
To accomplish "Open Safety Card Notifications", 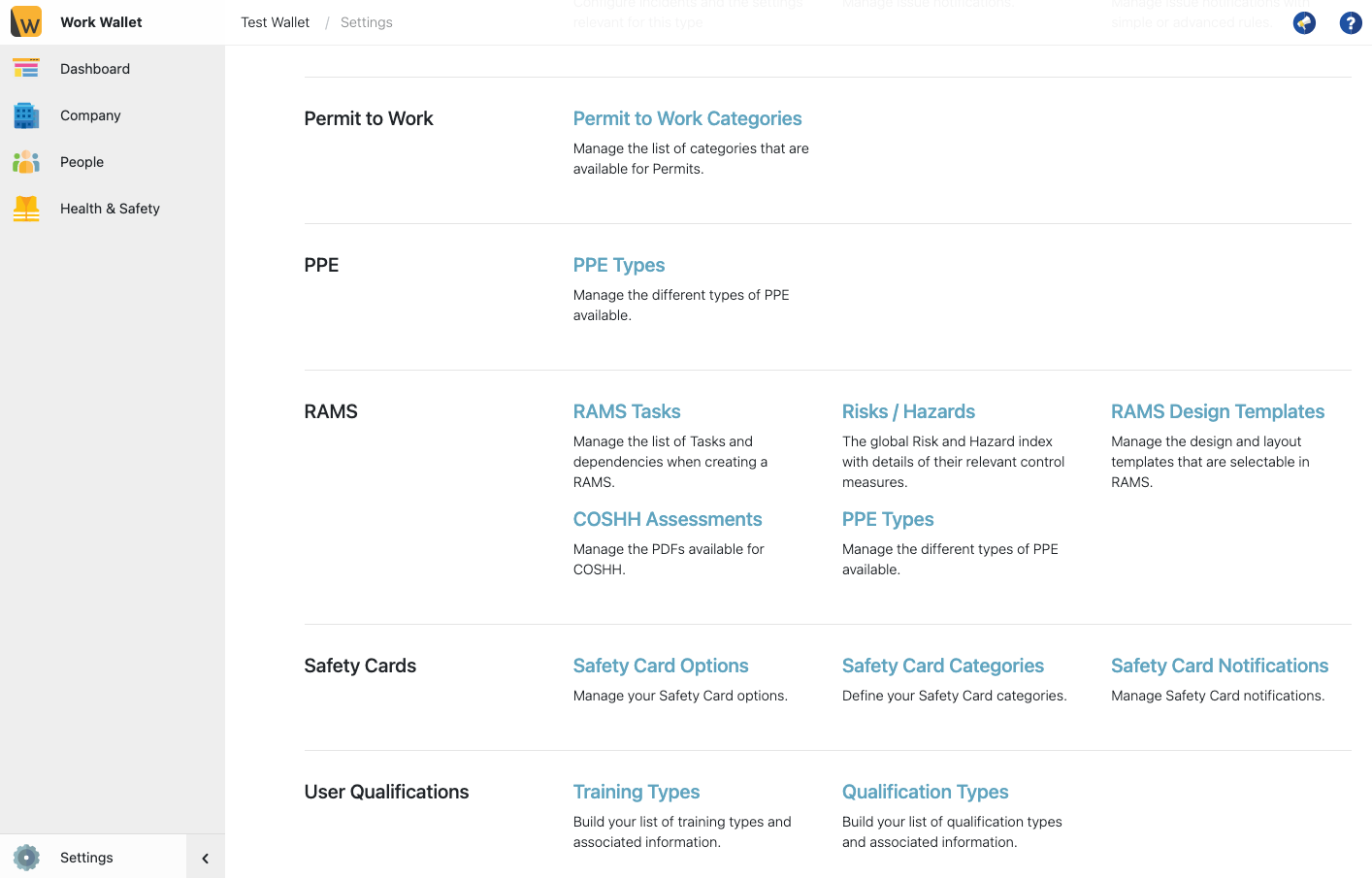I will click(x=1219, y=666).
